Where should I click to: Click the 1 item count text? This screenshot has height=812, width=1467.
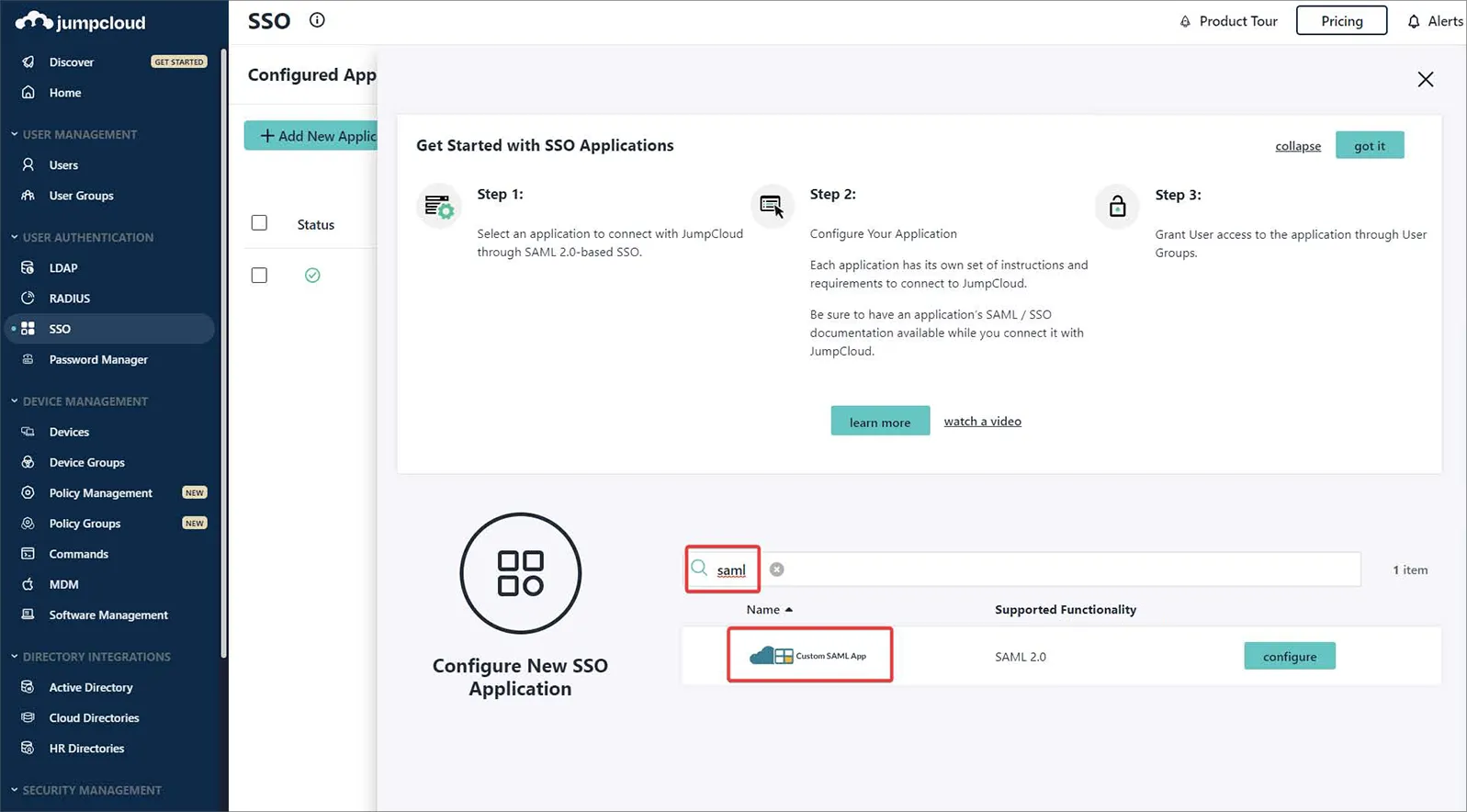pyautogui.click(x=1410, y=570)
